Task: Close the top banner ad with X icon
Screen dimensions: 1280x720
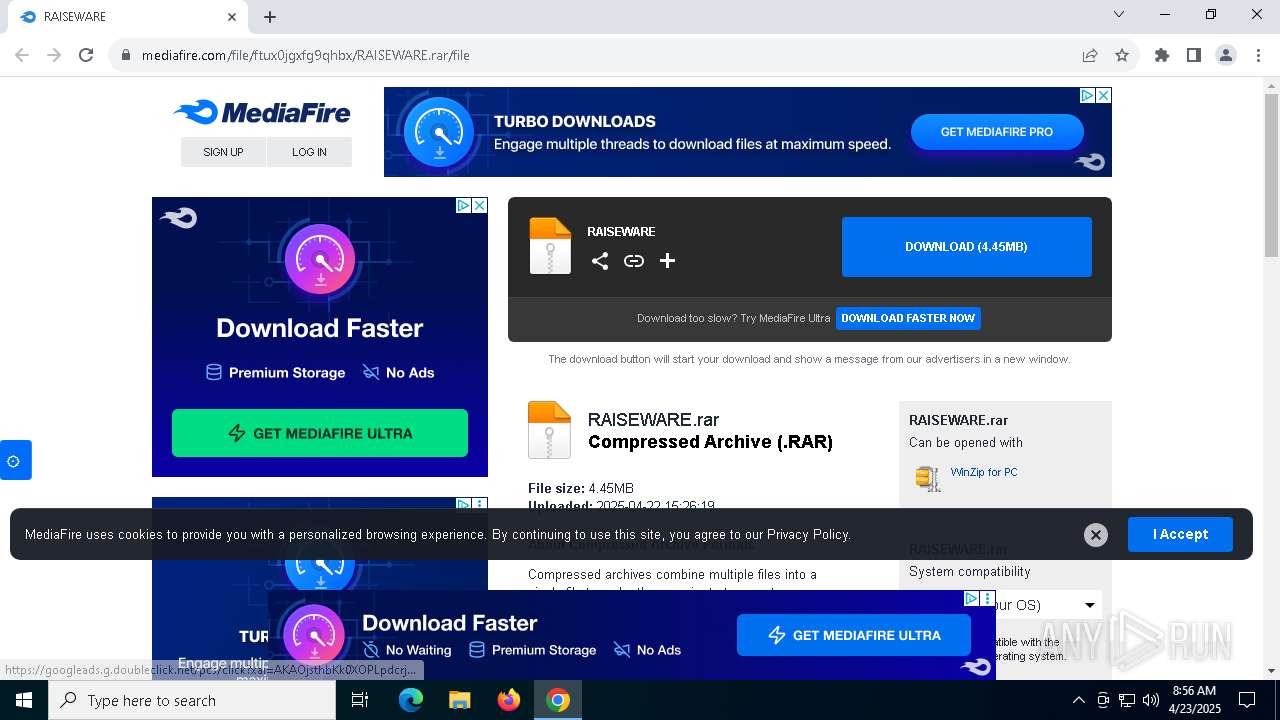Action: [x=1103, y=95]
